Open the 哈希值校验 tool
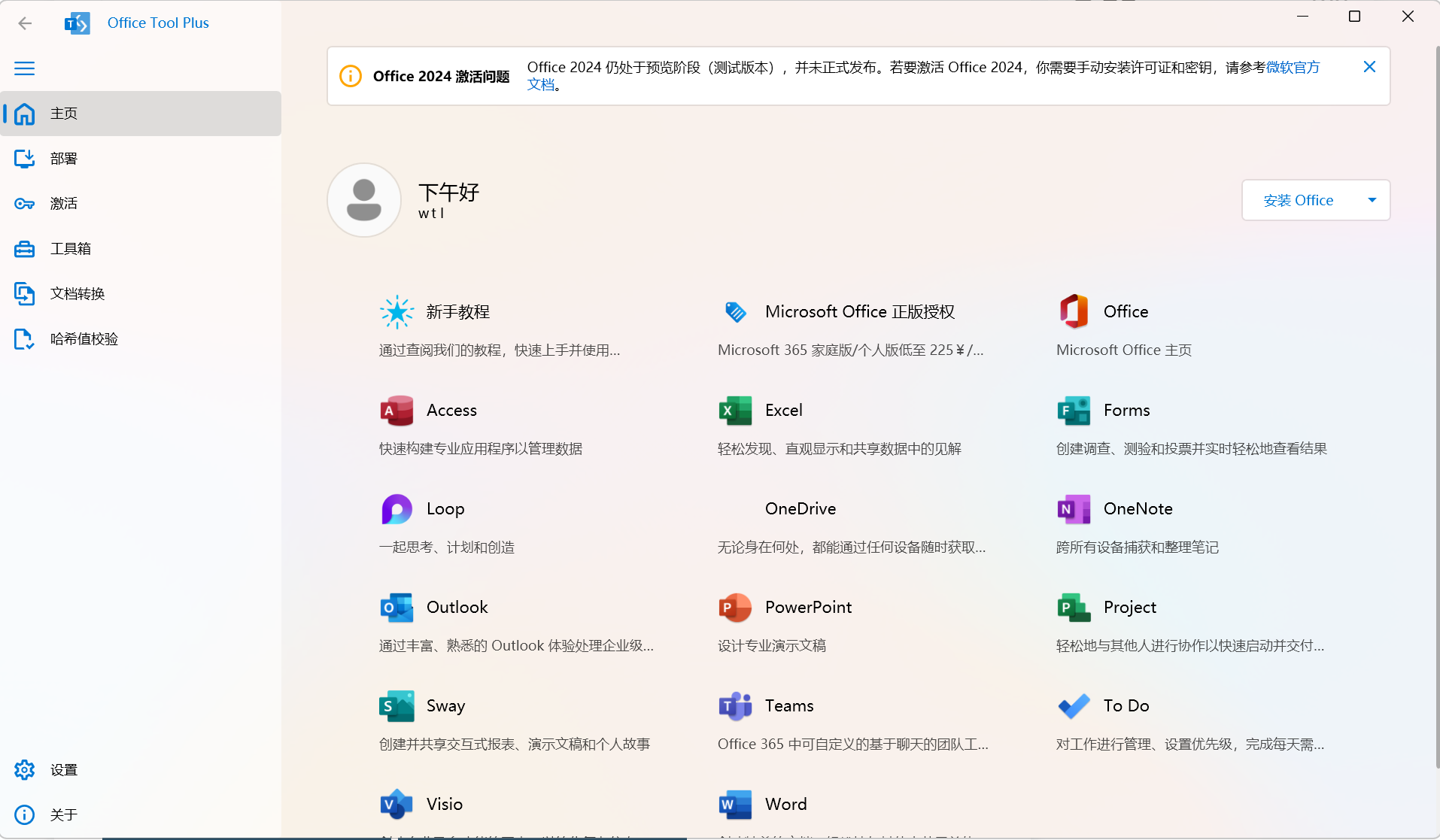The image size is (1440, 840). [x=84, y=338]
